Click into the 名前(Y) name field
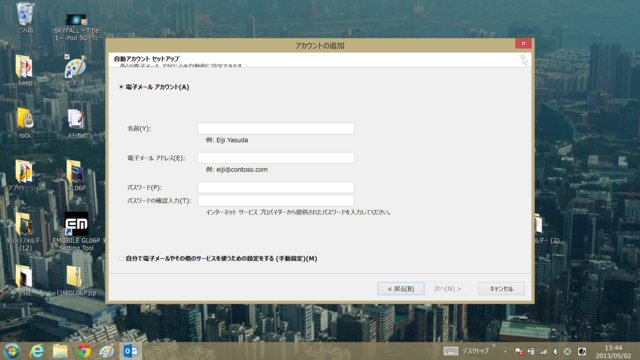 pyautogui.click(x=276, y=128)
